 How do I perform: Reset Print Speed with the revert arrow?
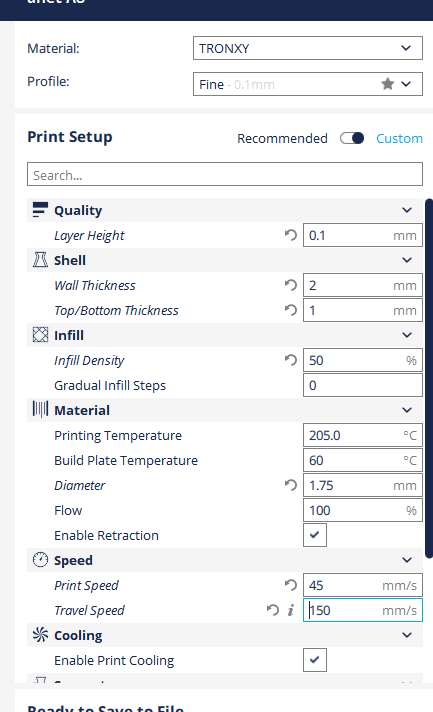(x=290, y=585)
